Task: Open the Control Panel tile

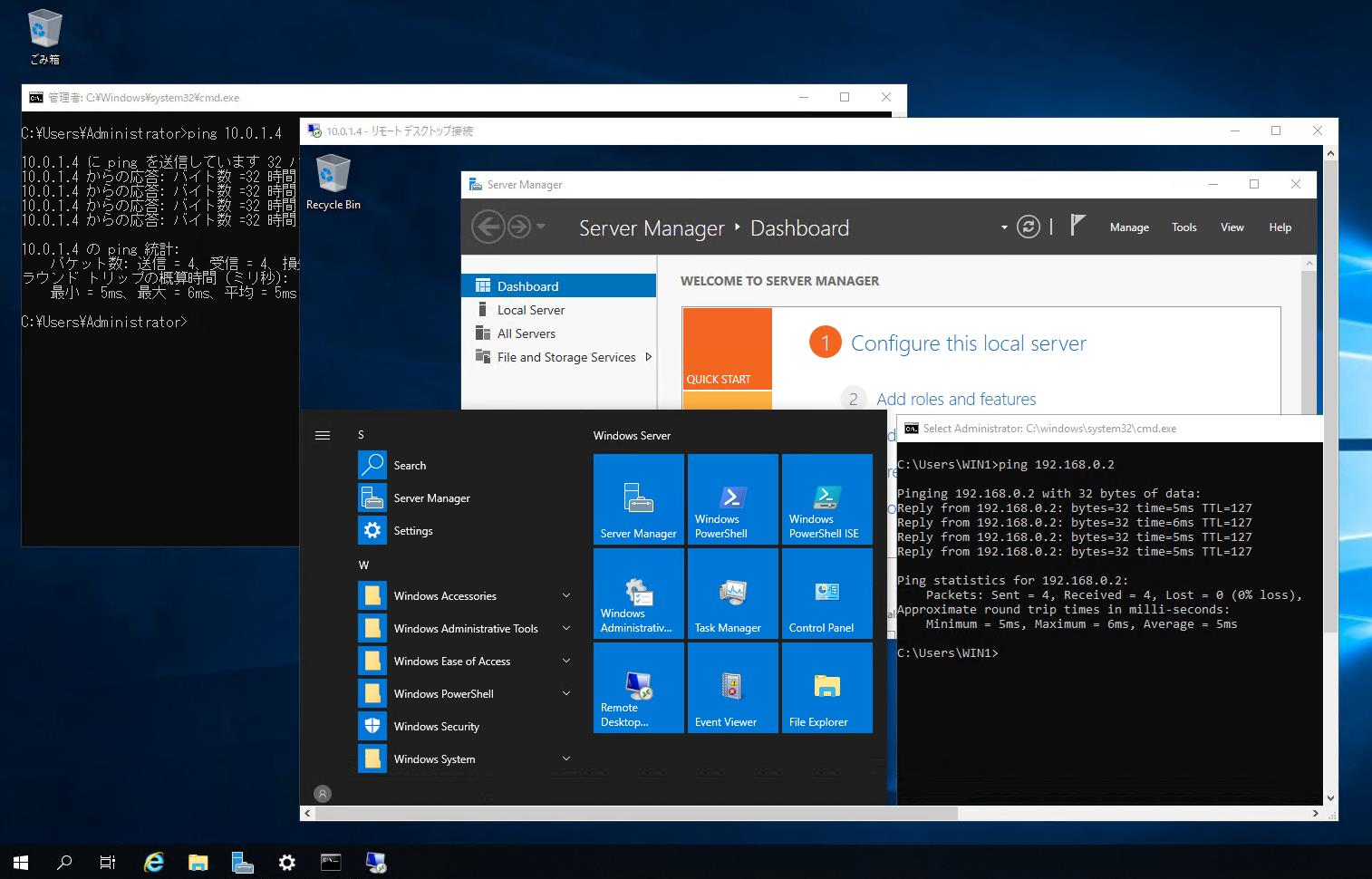Action: 827,594
